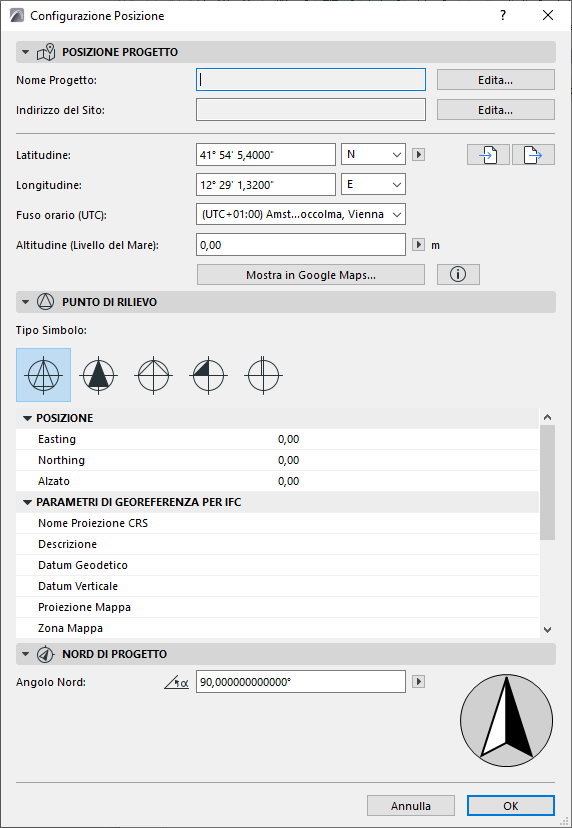Click the export location file icon

[533, 155]
